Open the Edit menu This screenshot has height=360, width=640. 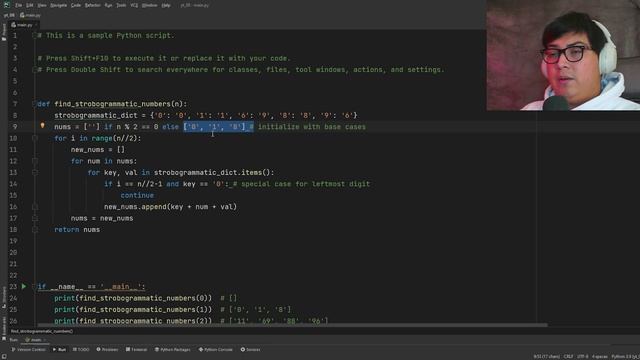[x=30, y=5]
